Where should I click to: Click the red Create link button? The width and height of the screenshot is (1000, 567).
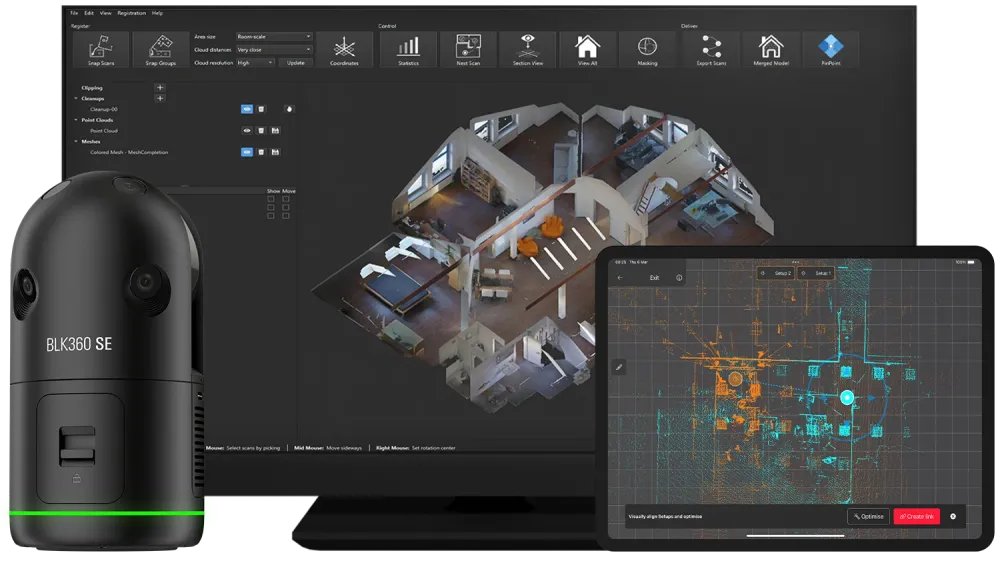pyautogui.click(x=917, y=517)
